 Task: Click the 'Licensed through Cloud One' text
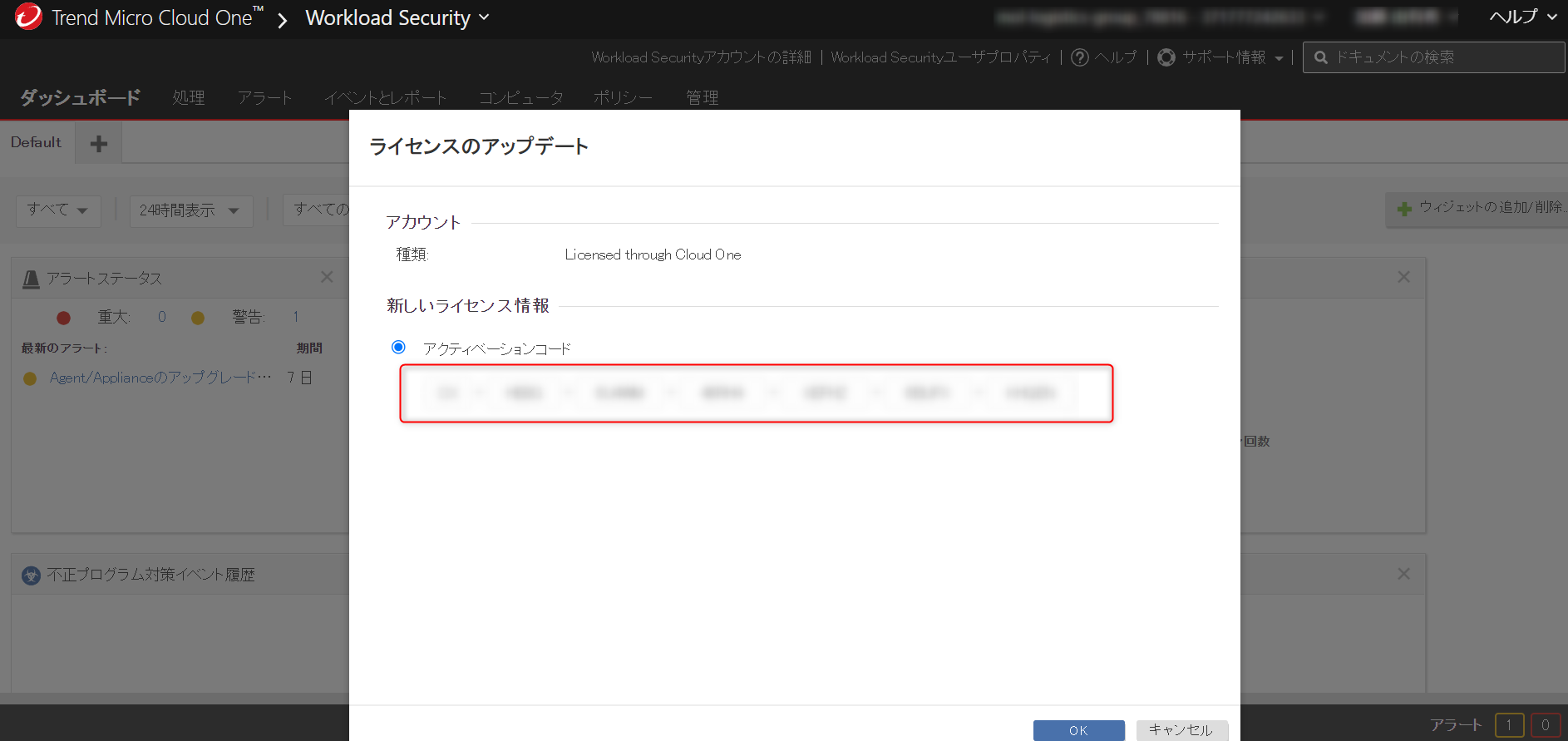(x=653, y=254)
